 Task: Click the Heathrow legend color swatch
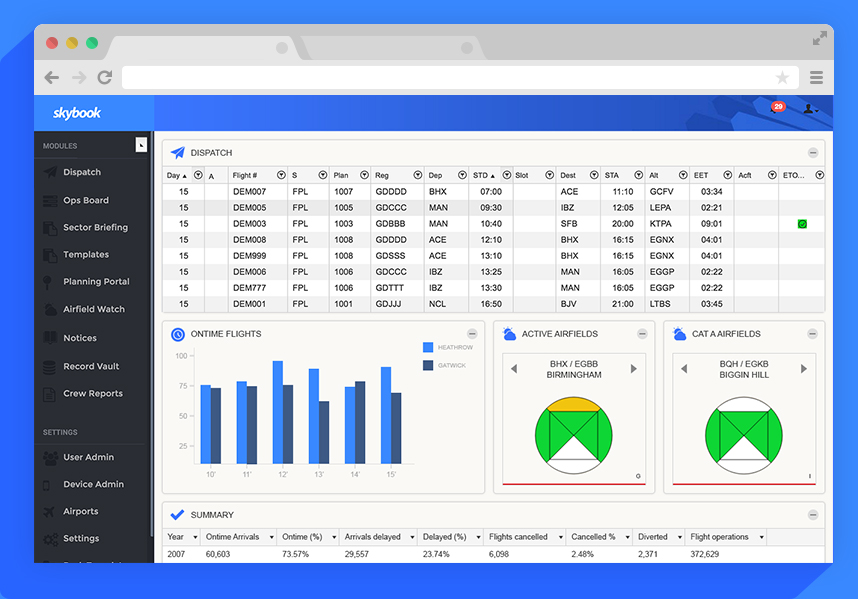coord(428,347)
